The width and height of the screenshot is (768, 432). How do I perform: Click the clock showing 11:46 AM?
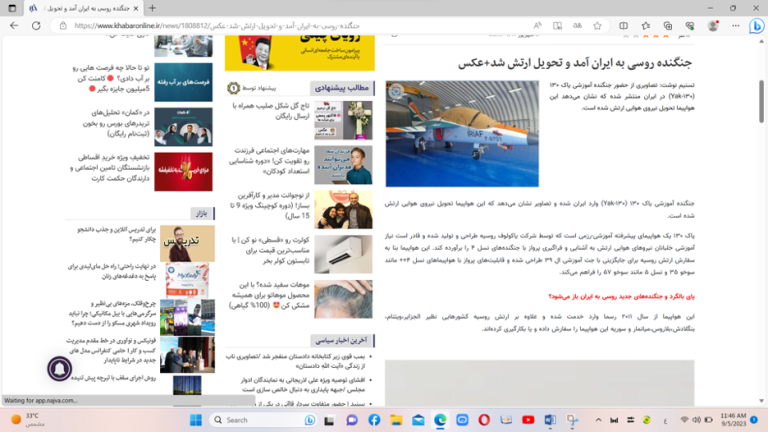coord(733,420)
